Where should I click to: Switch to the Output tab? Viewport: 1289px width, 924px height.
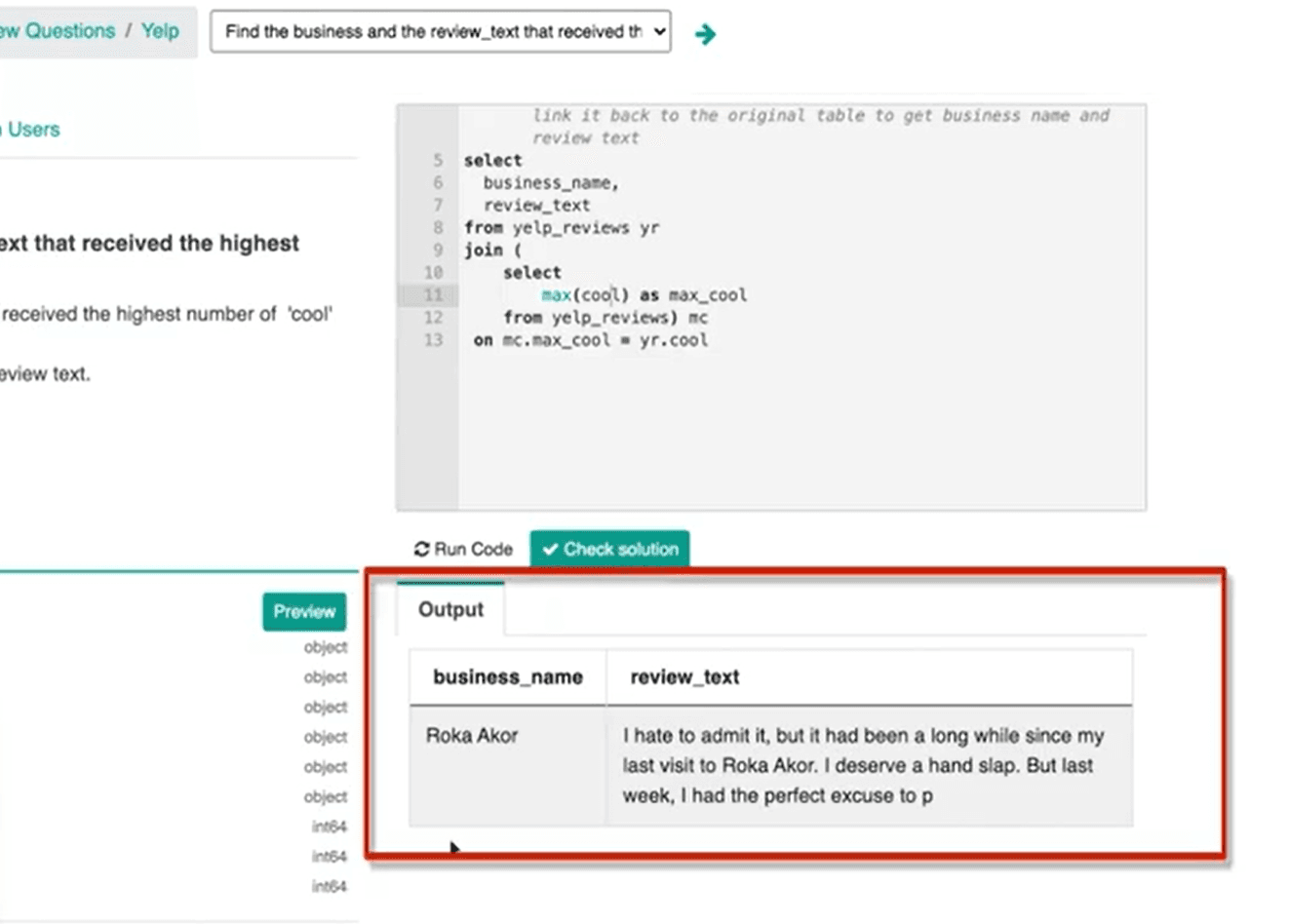point(449,609)
